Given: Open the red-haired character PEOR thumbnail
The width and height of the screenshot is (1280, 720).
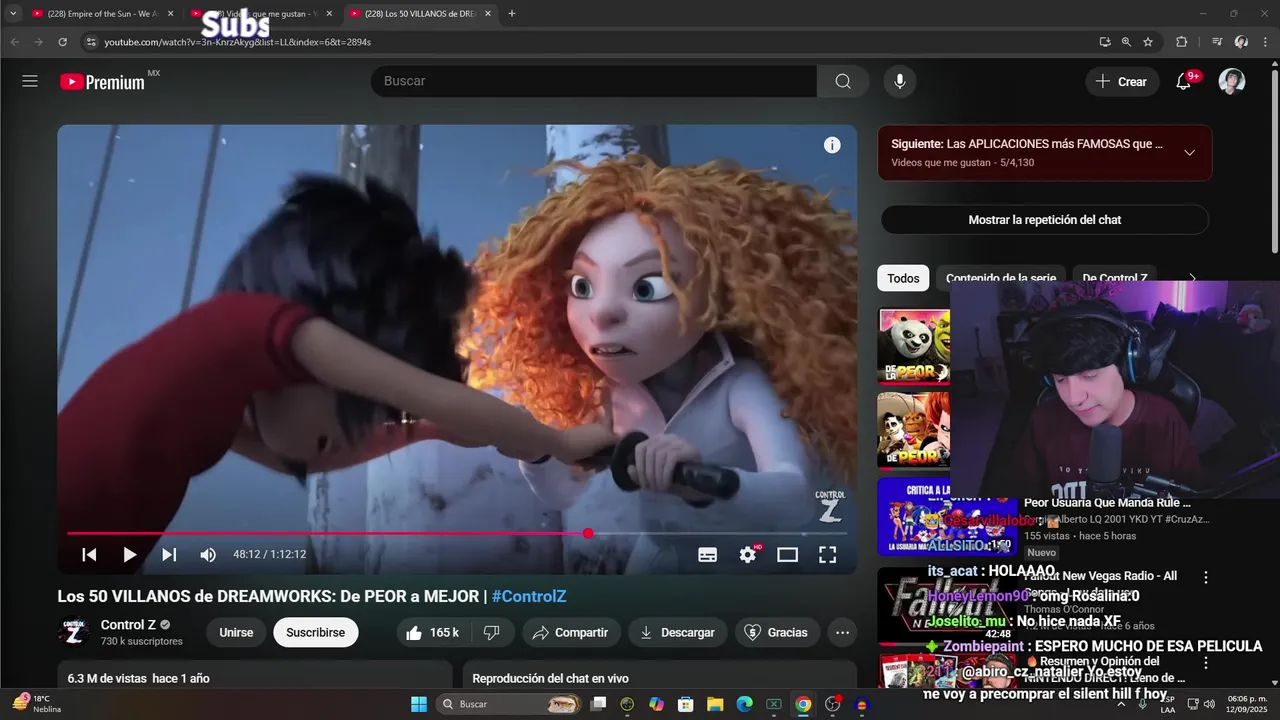Looking at the screenshot, I should [913, 430].
